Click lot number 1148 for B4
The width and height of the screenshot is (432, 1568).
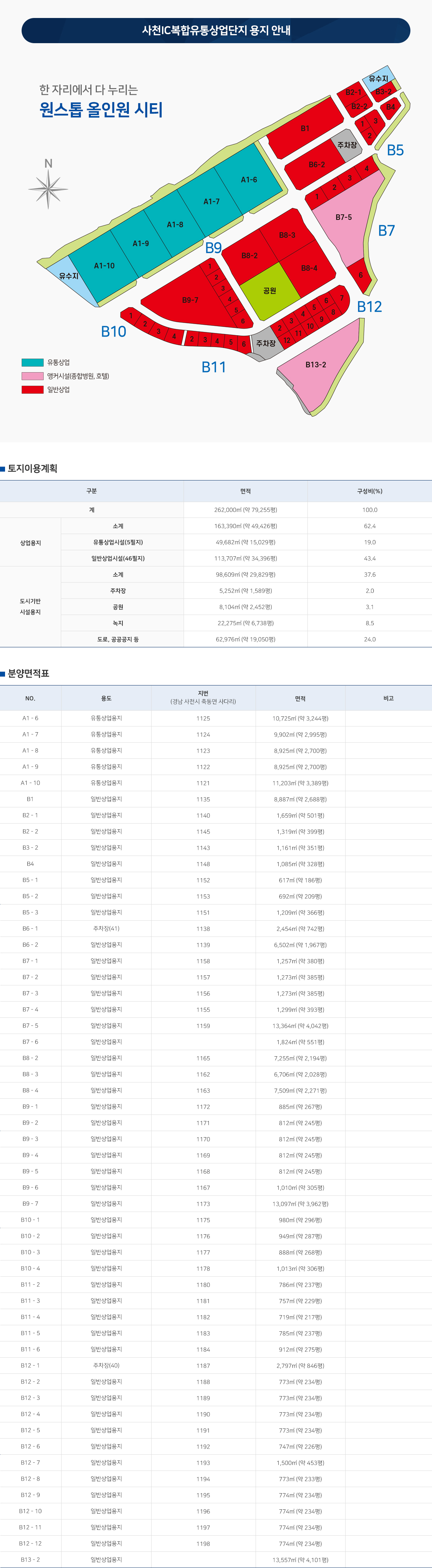tap(203, 864)
